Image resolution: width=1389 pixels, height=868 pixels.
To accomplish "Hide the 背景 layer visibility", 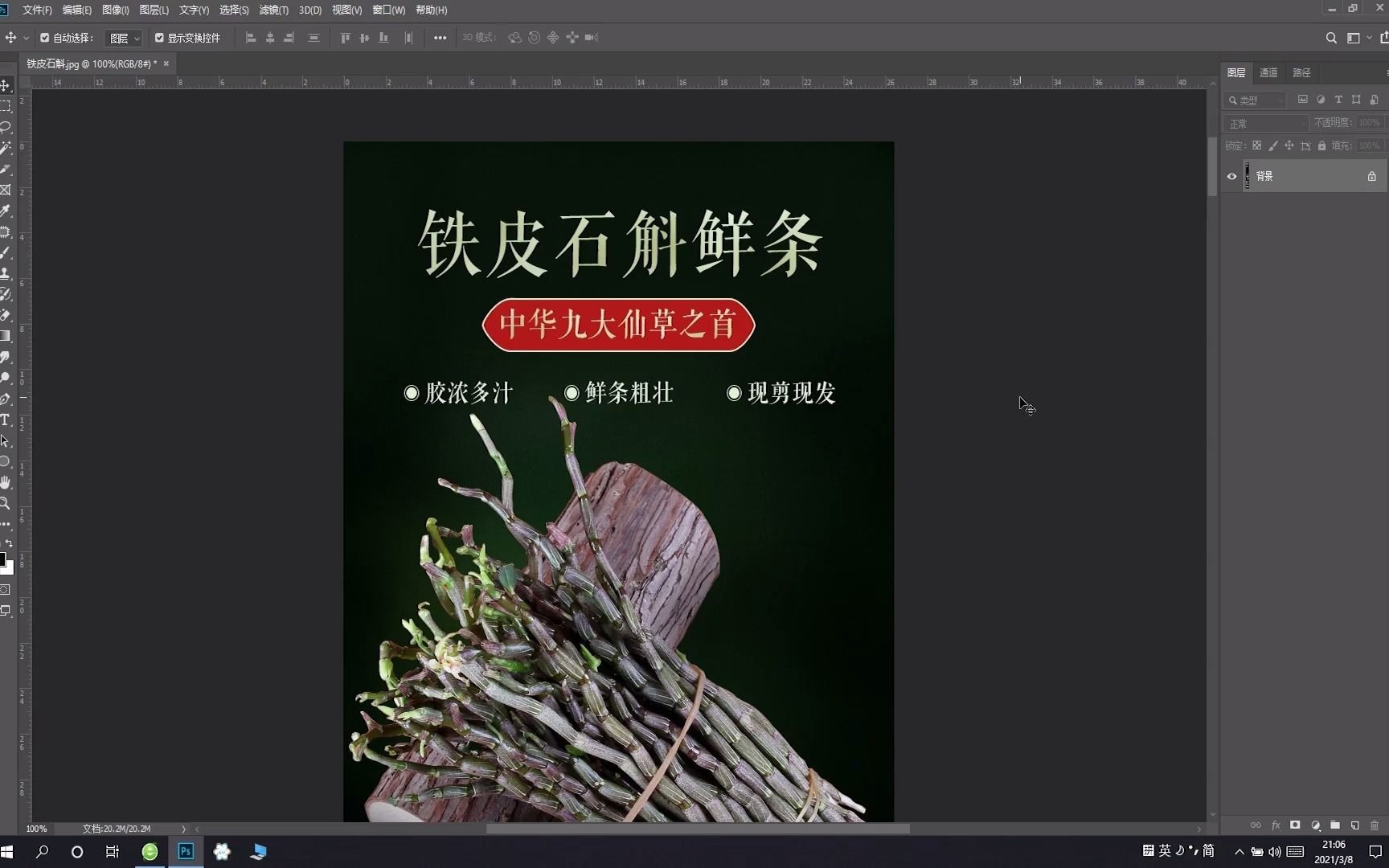I will click(1231, 176).
